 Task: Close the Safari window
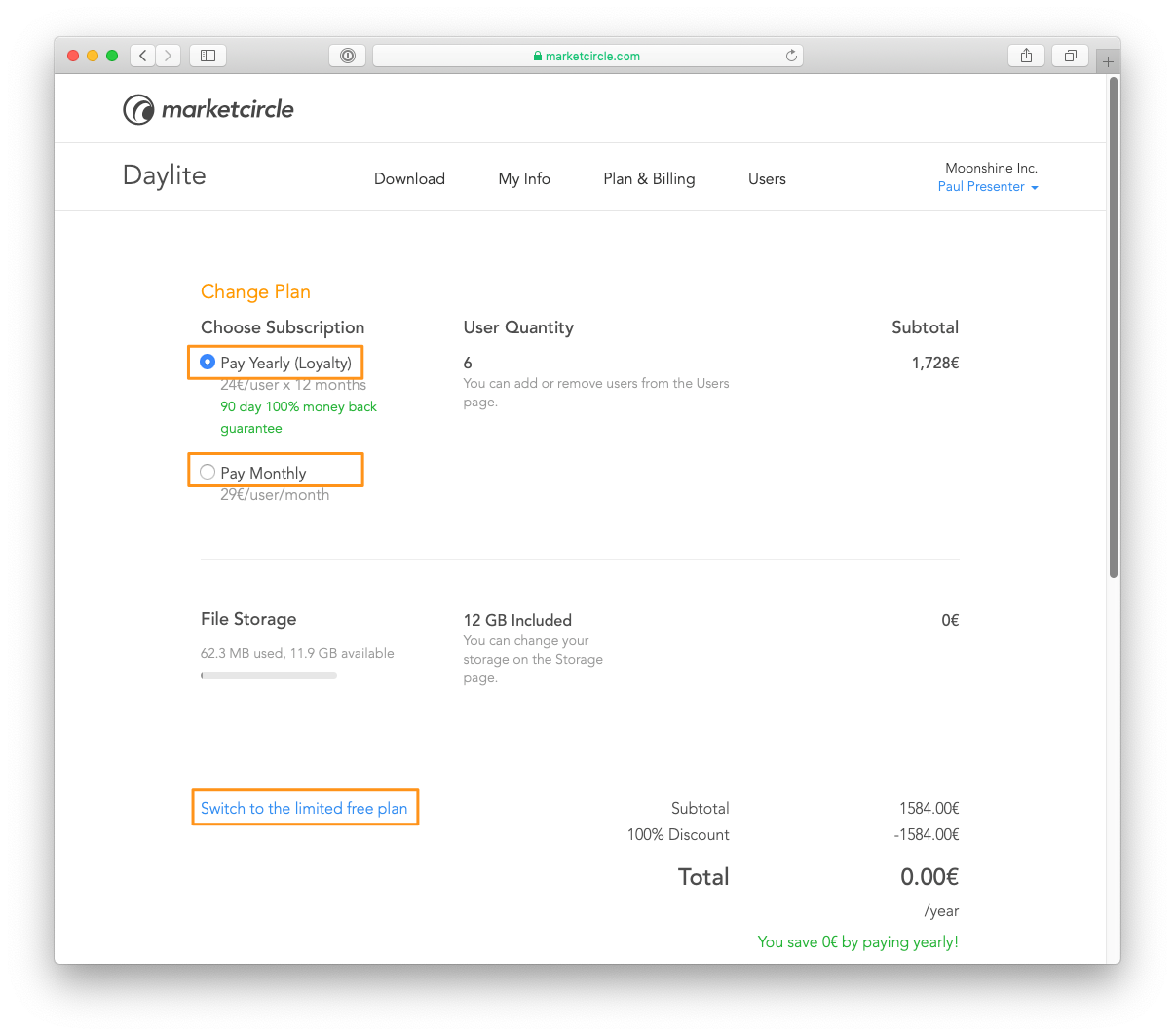[x=73, y=56]
